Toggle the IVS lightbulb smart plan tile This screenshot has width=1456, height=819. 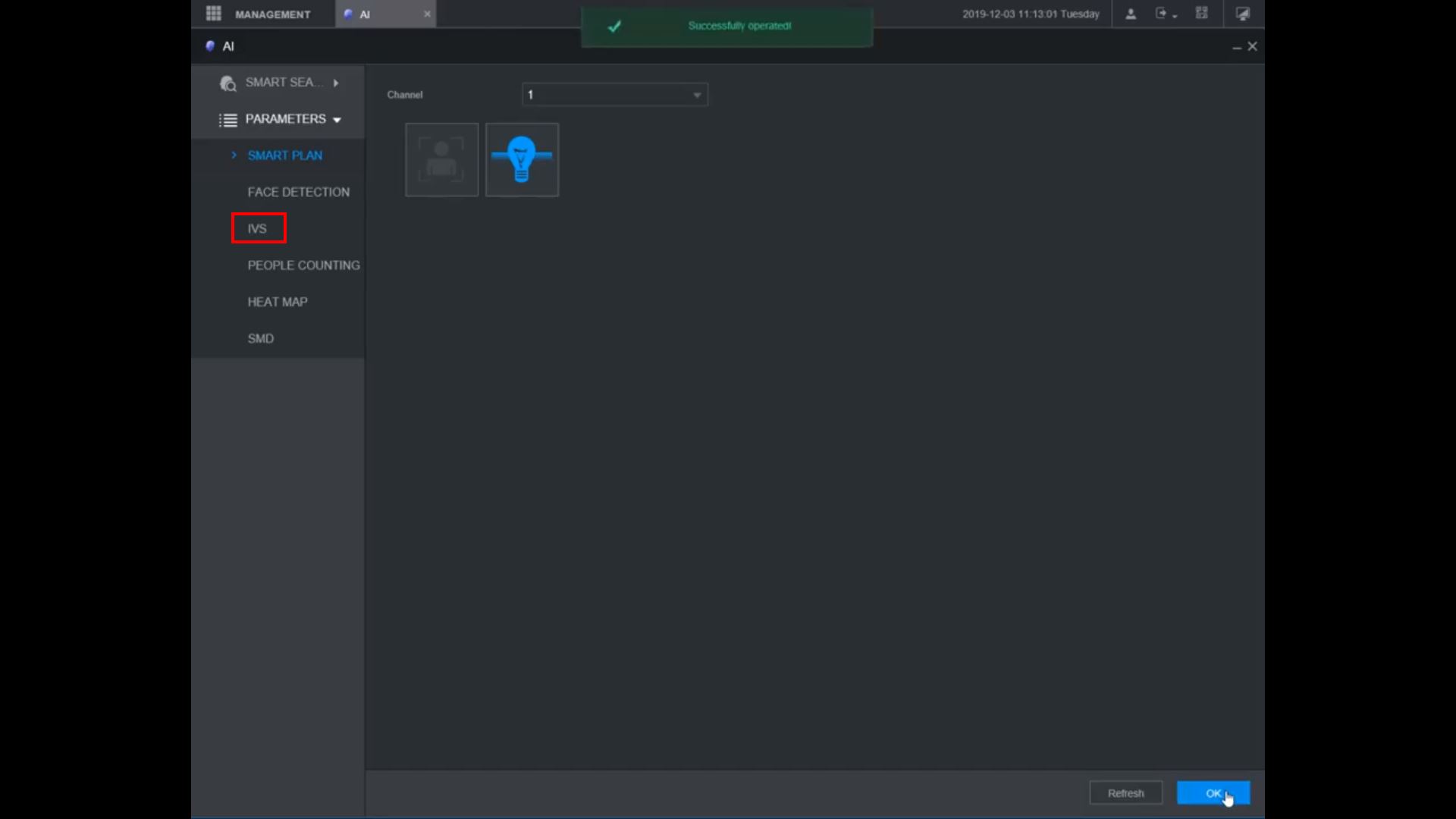(522, 160)
